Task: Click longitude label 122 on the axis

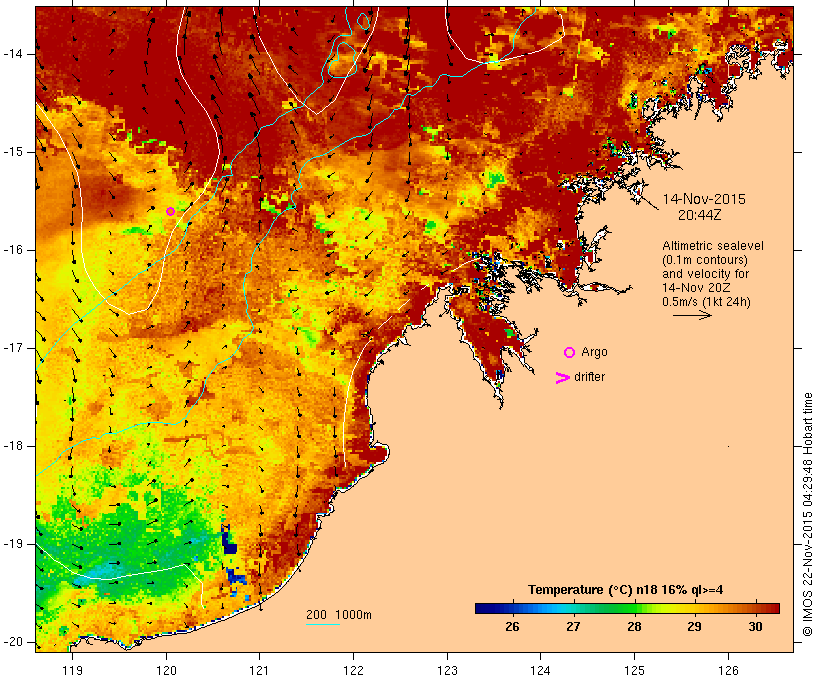Action: [x=353, y=670]
